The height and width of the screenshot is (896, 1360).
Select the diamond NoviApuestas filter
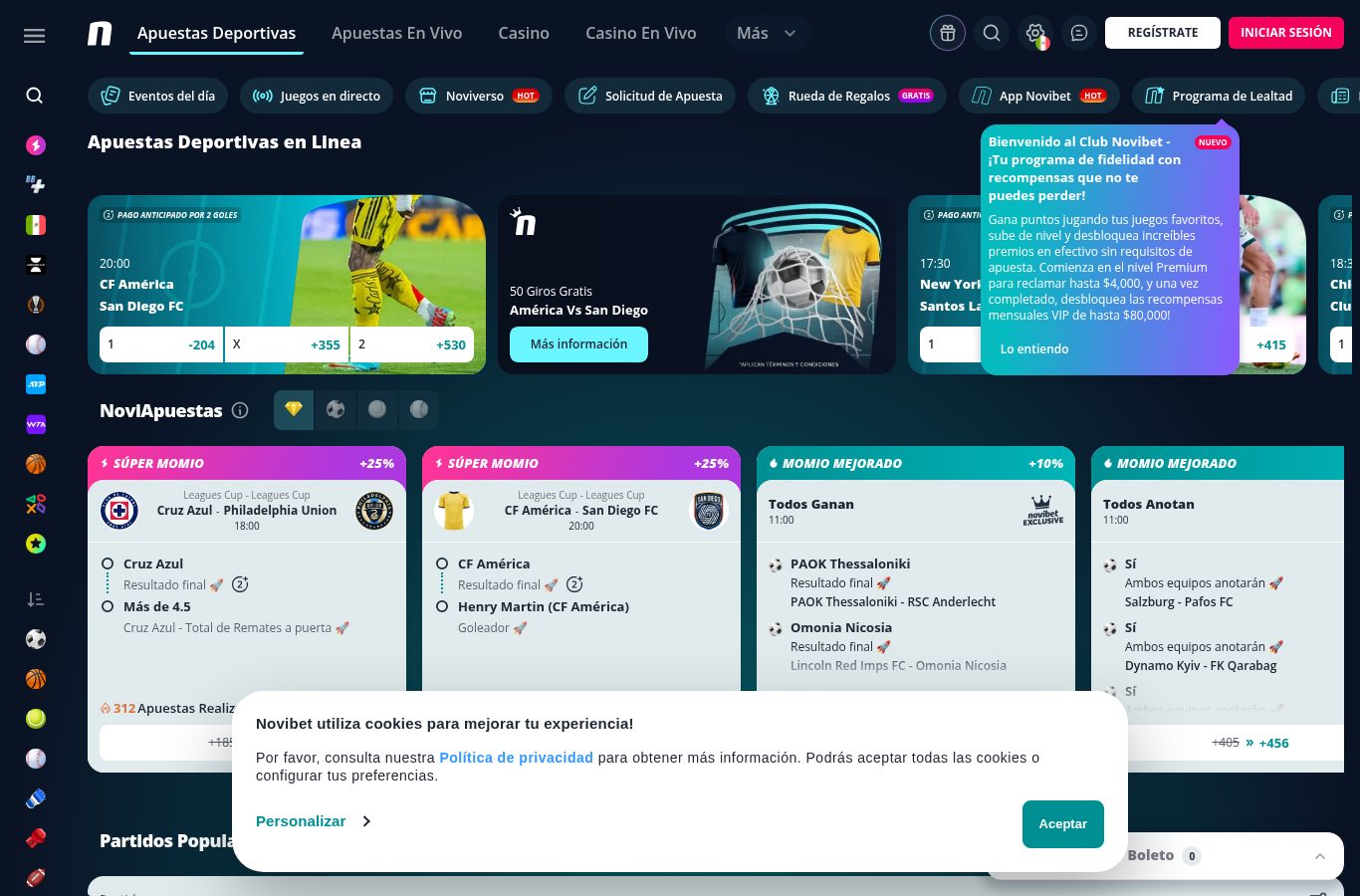294,410
